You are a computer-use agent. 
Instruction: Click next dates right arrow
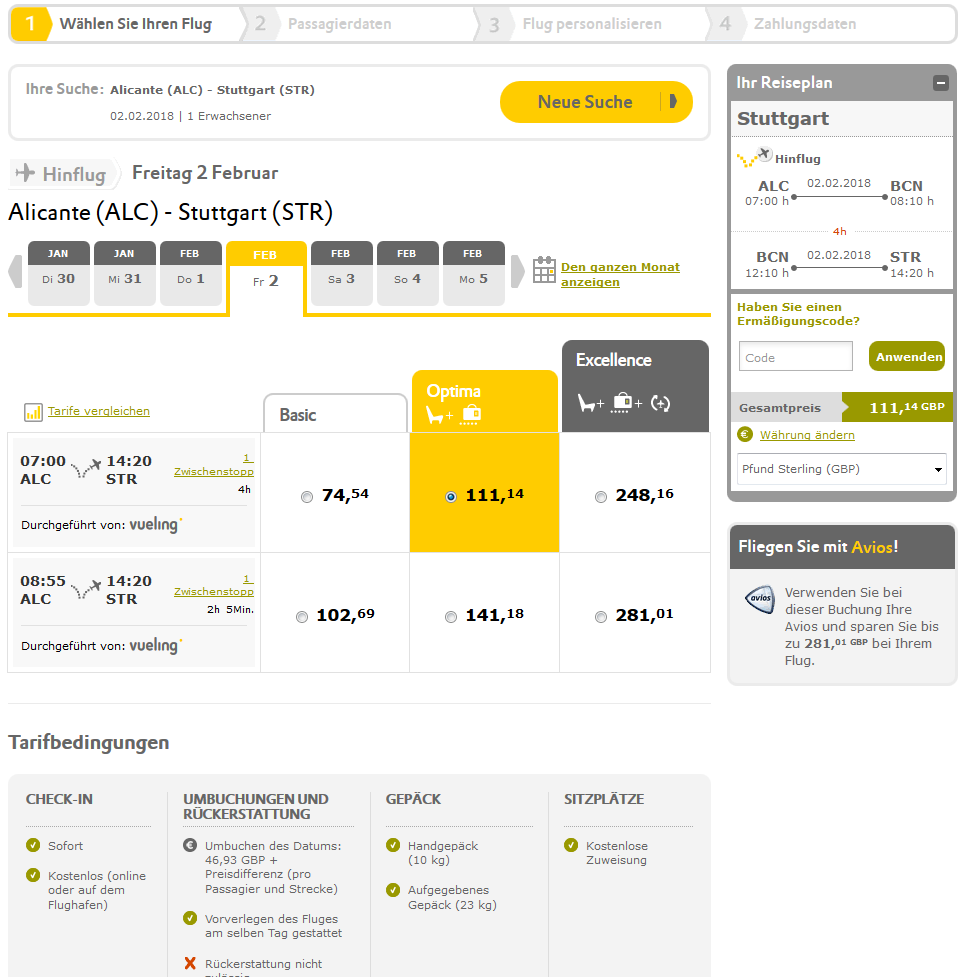[x=517, y=271]
